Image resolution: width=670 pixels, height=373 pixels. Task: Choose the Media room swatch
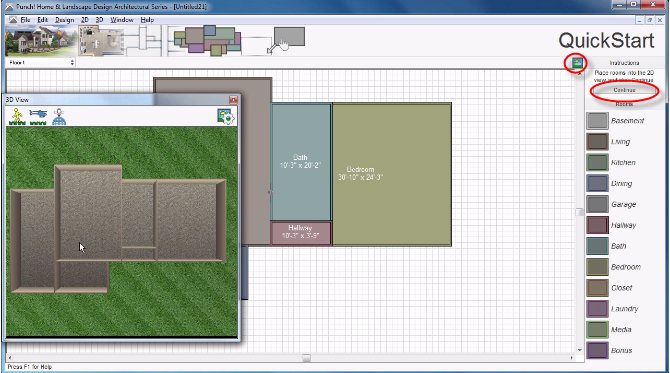coord(597,330)
